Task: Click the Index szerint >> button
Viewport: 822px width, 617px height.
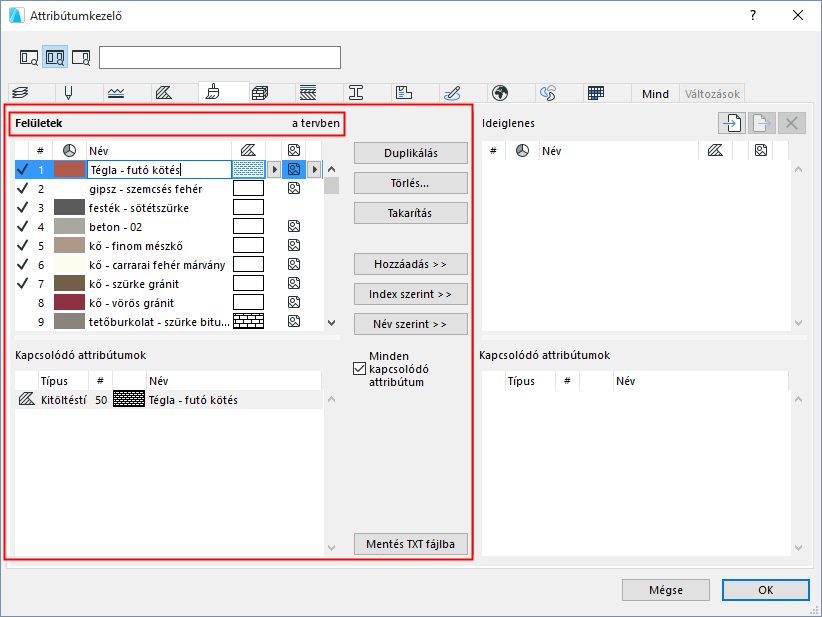Action: (x=410, y=294)
